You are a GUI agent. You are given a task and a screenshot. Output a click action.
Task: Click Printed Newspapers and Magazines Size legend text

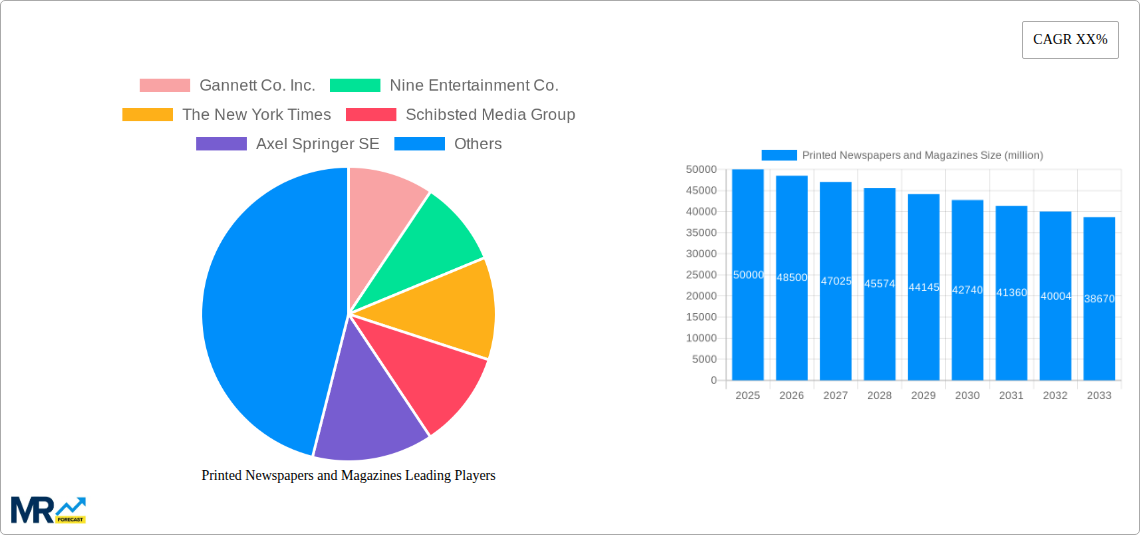923,156
